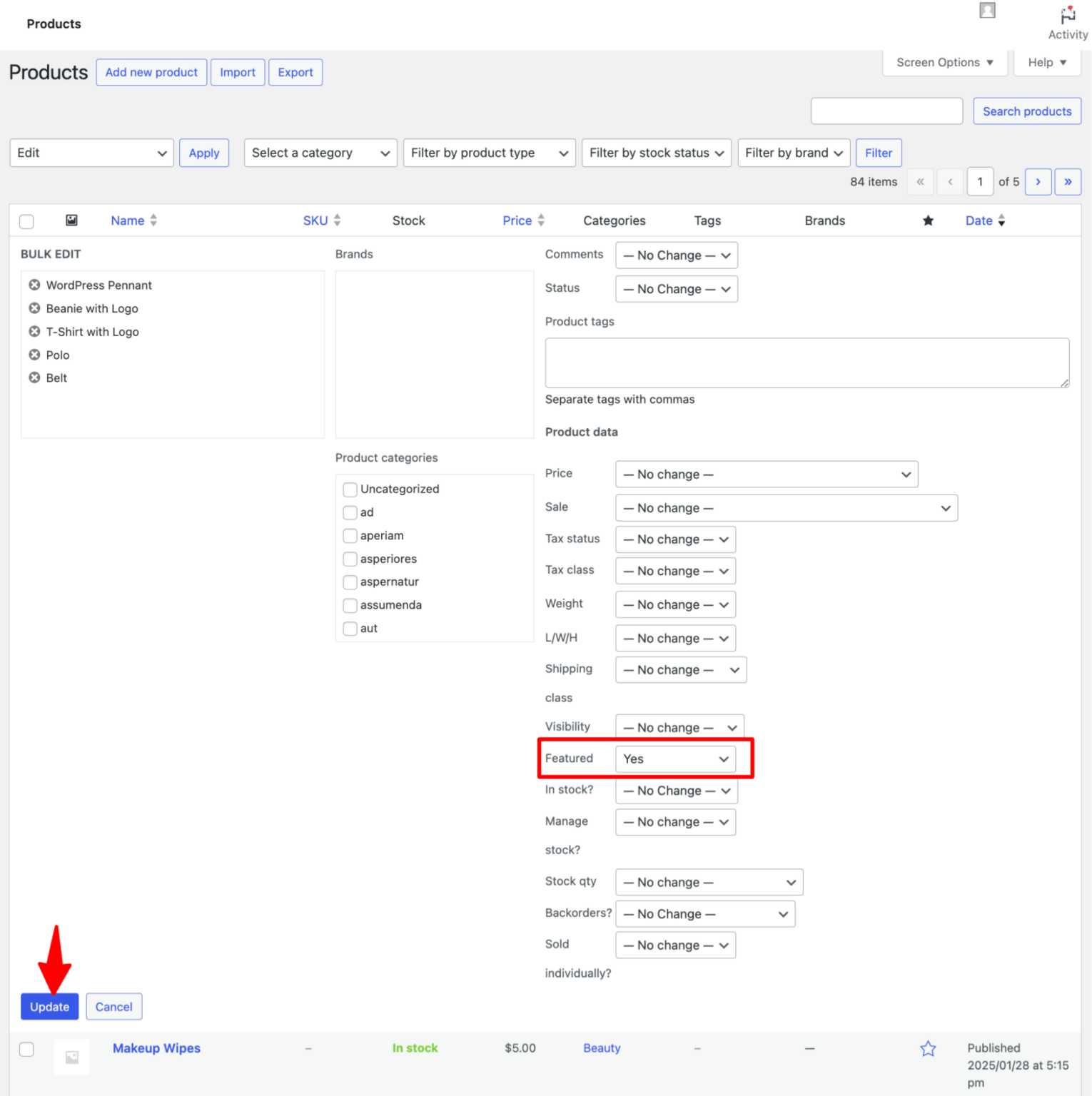Viewport: 1092px width, 1096px height.
Task: Sort products by Price
Action: point(517,220)
